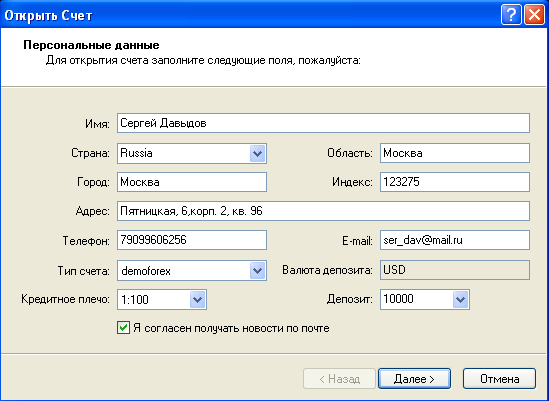Click the Отмена button
This screenshot has height=401, width=549.
point(499,379)
